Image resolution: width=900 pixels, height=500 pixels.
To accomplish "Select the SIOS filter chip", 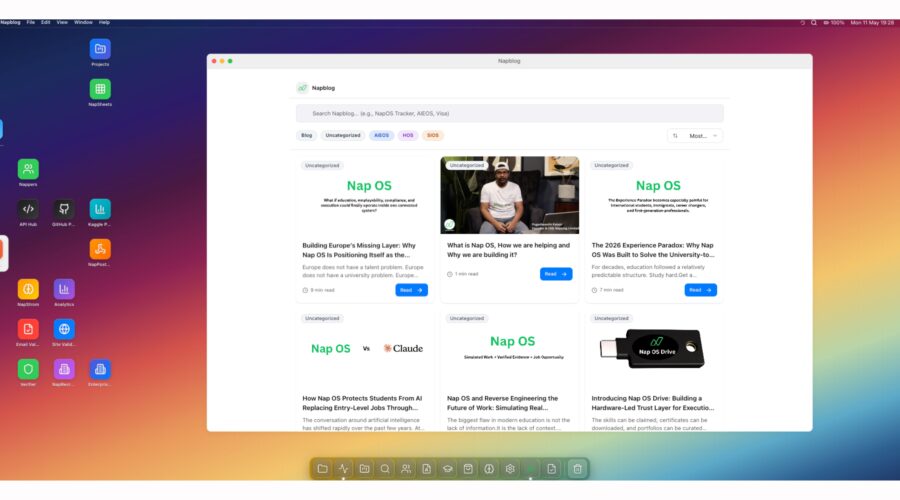I will pyautogui.click(x=433, y=135).
